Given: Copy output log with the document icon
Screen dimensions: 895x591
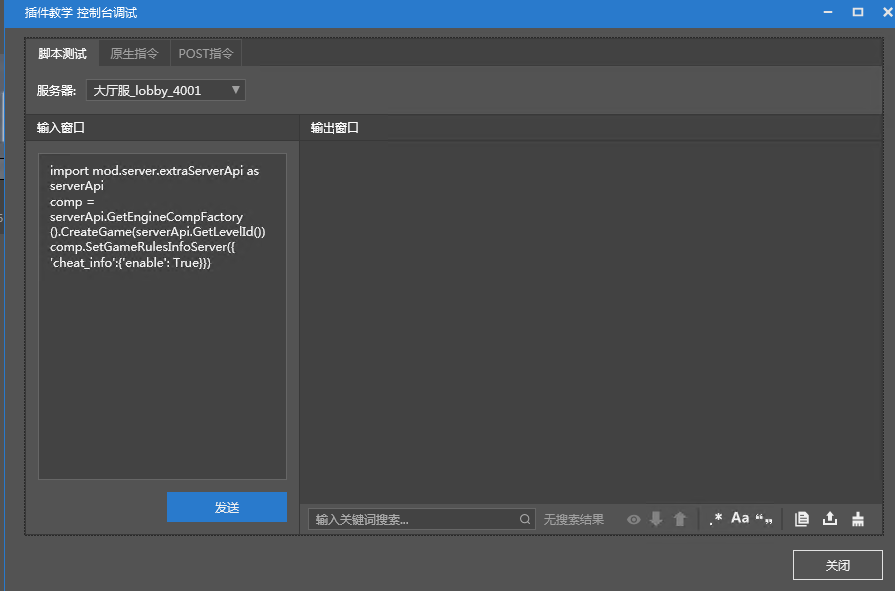Looking at the screenshot, I should click(801, 519).
